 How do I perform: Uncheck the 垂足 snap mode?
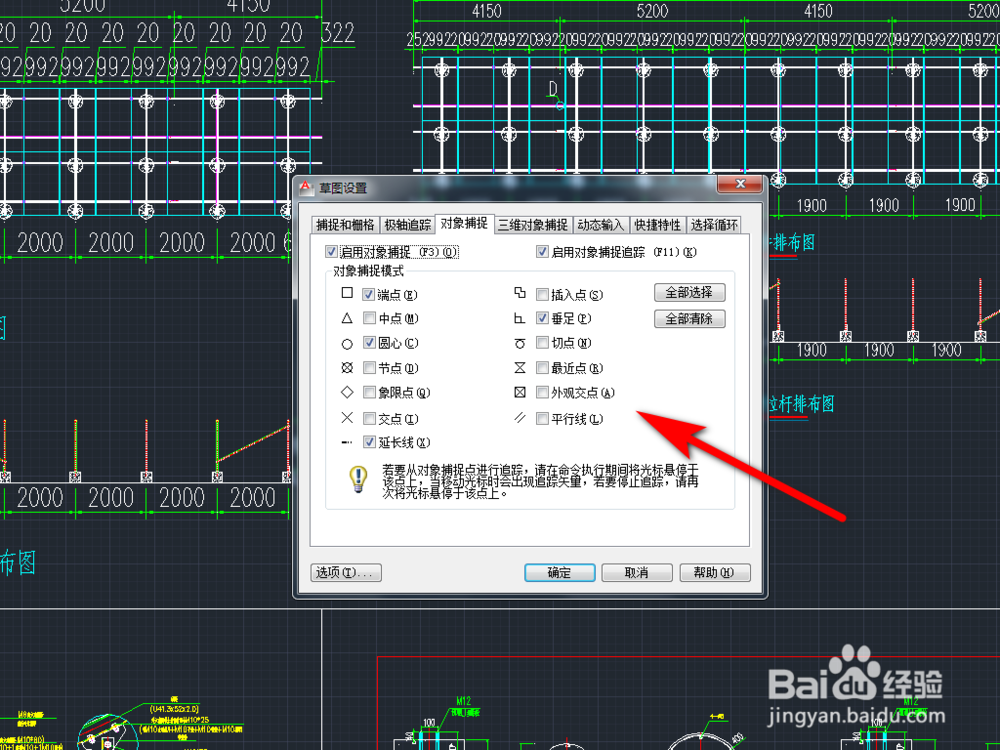tap(542, 318)
